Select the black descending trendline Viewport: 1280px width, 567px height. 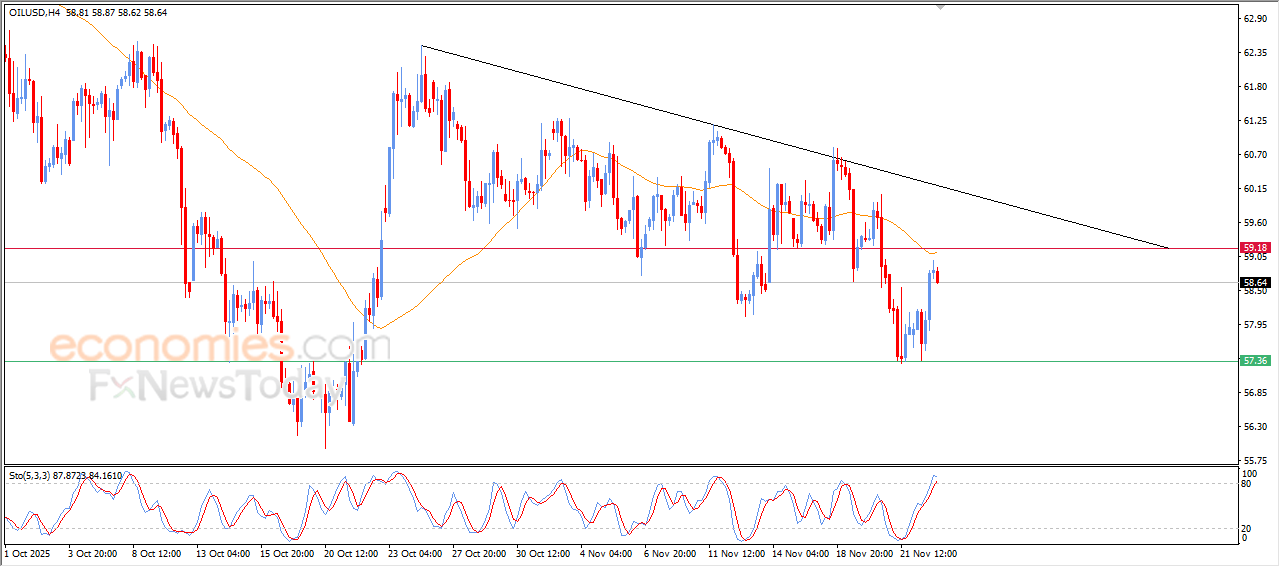(x=800, y=150)
